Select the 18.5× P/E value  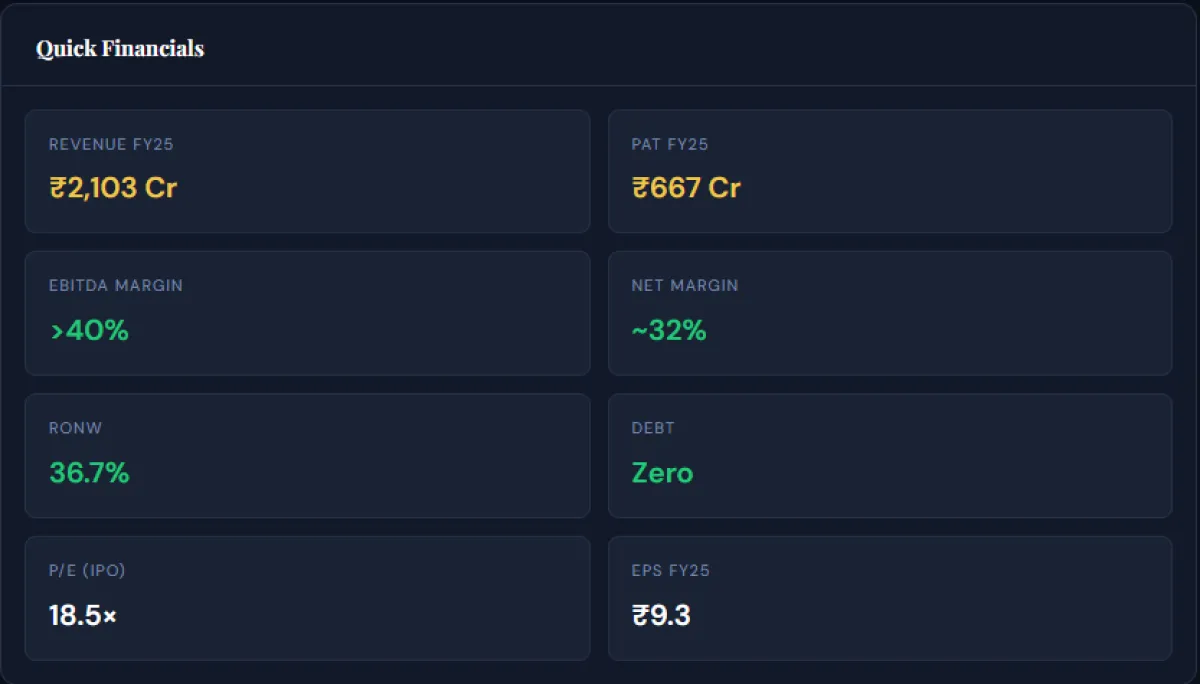point(83,615)
